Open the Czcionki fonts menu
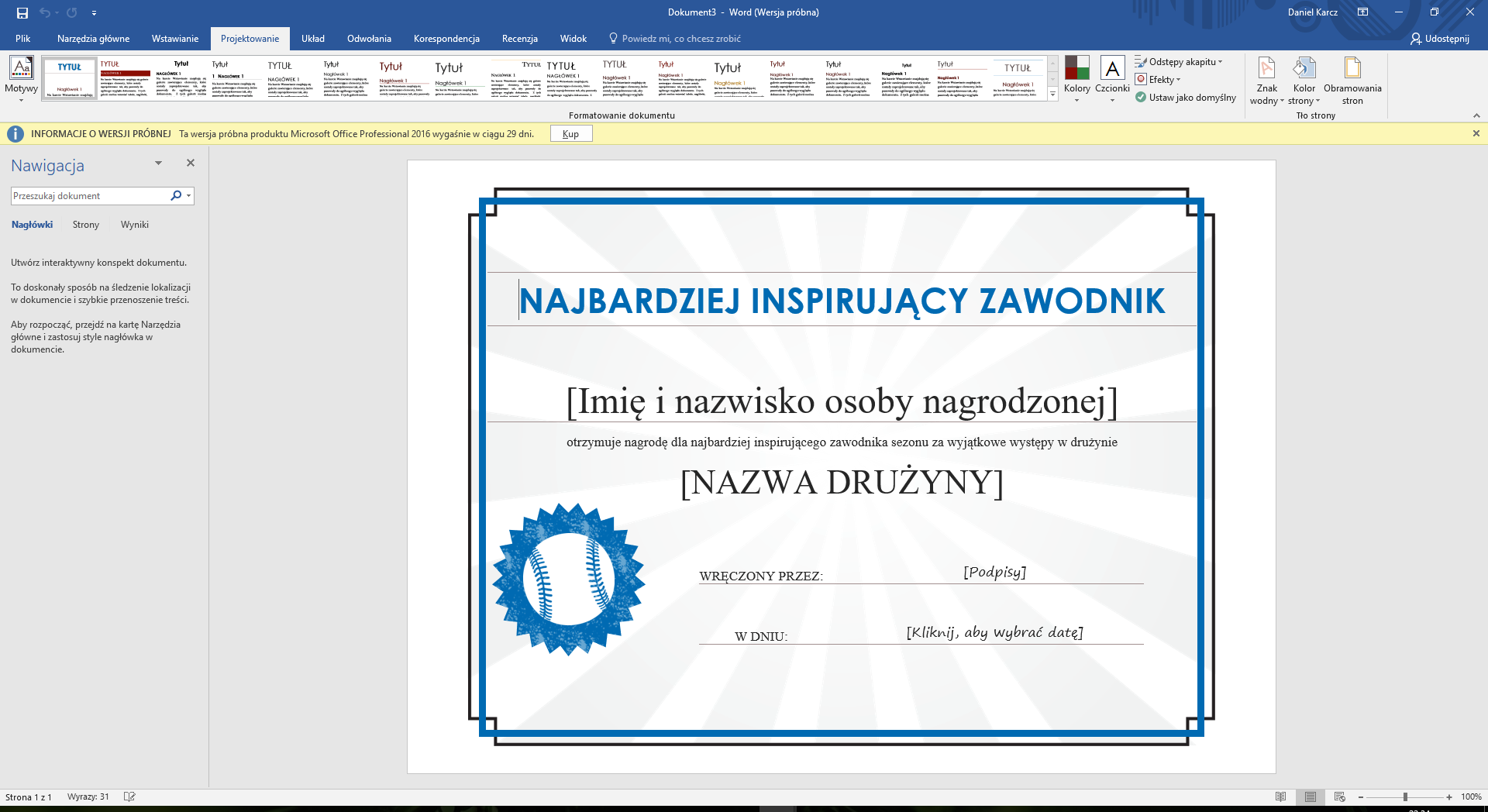 [1112, 78]
